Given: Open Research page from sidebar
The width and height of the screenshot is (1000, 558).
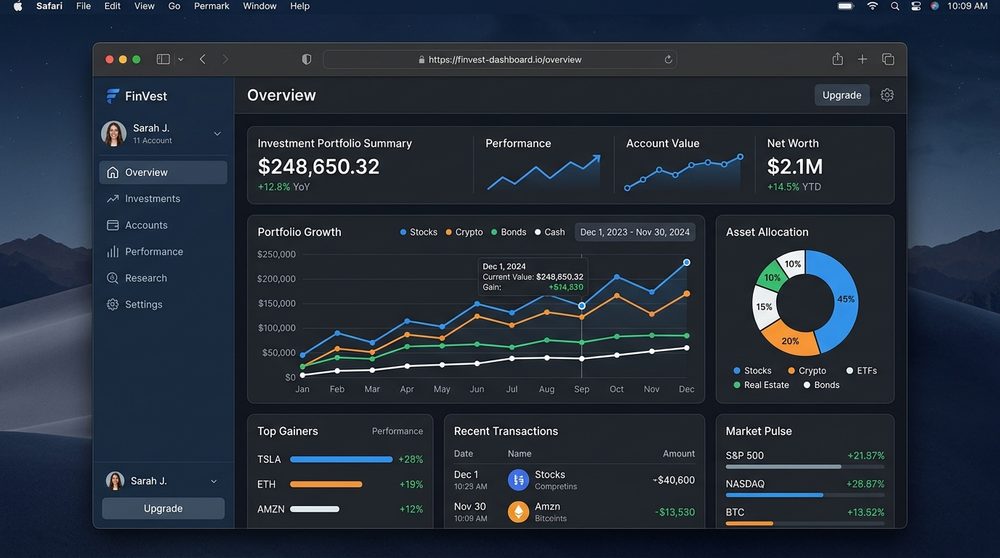Looking at the screenshot, I should click(x=163, y=278).
